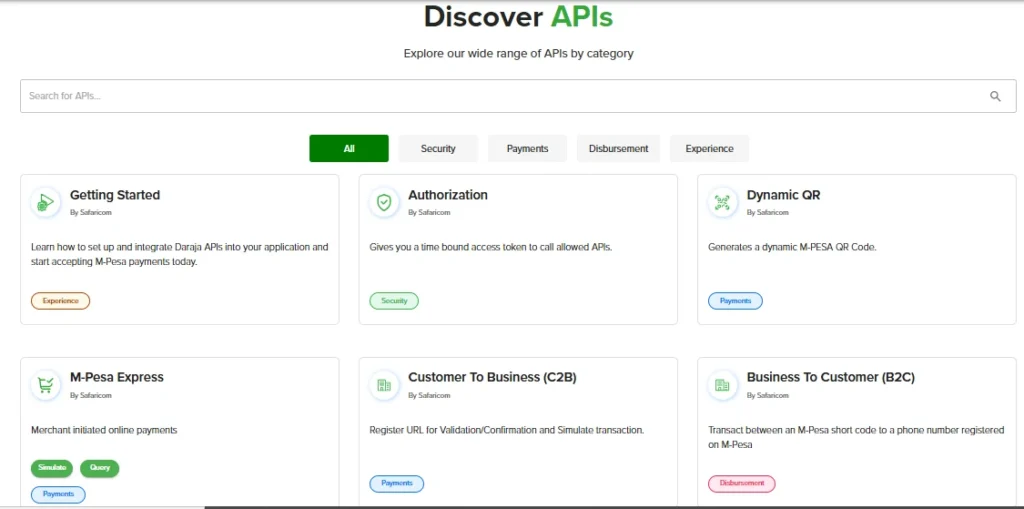The height and width of the screenshot is (509, 1024).
Task: Open Business To Customer (B2C) title
Action: (x=831, y=377)
